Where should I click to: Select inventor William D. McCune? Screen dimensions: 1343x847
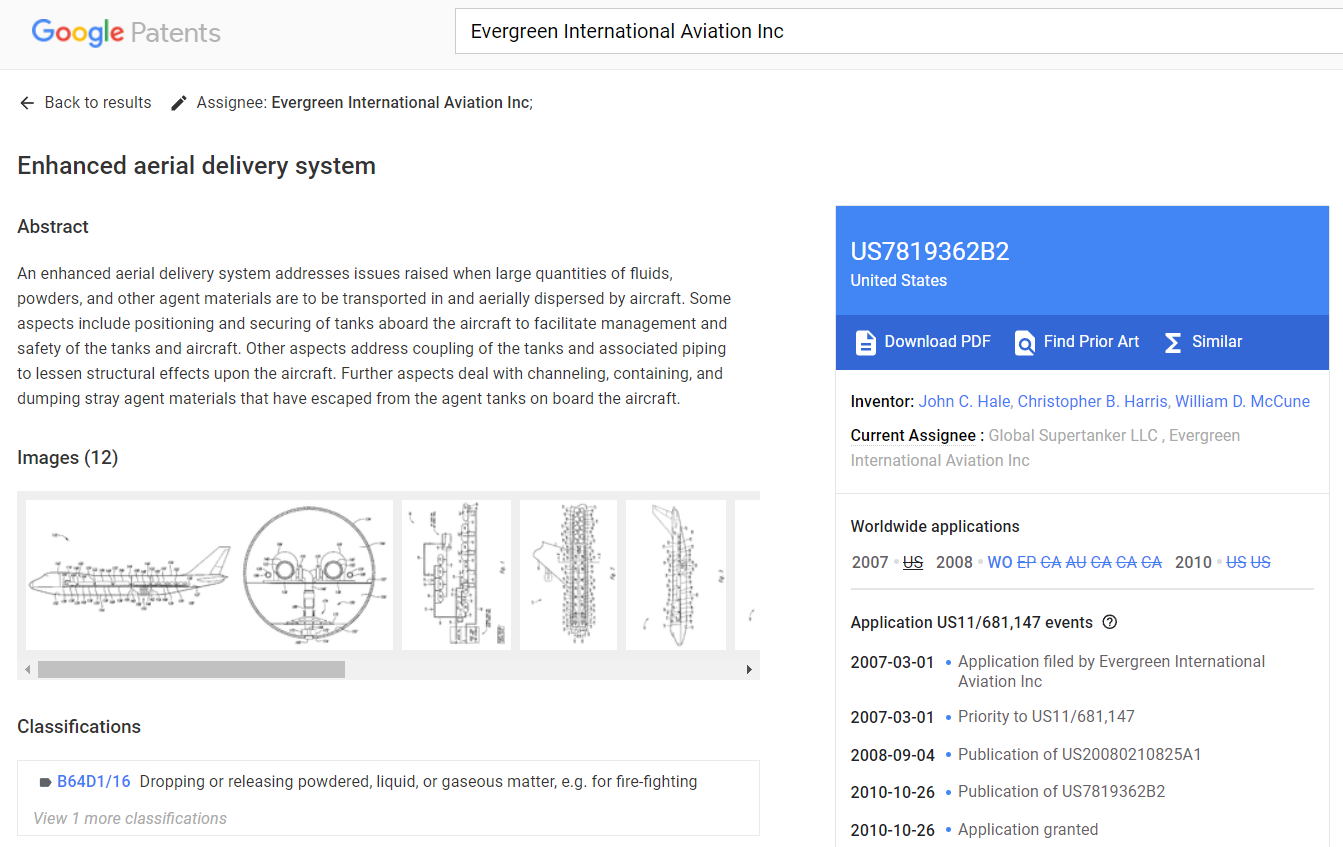point(1242,401)
